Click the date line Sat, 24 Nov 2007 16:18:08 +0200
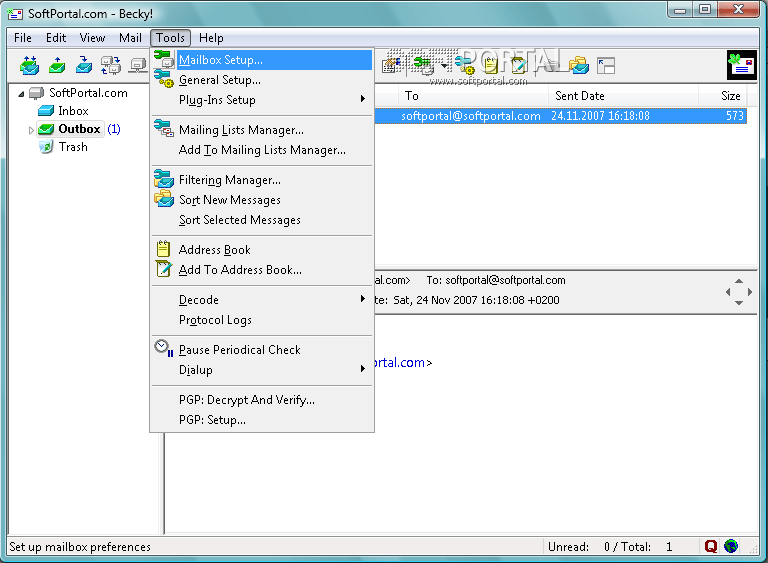768x563 pixels. tap(476, 300)
